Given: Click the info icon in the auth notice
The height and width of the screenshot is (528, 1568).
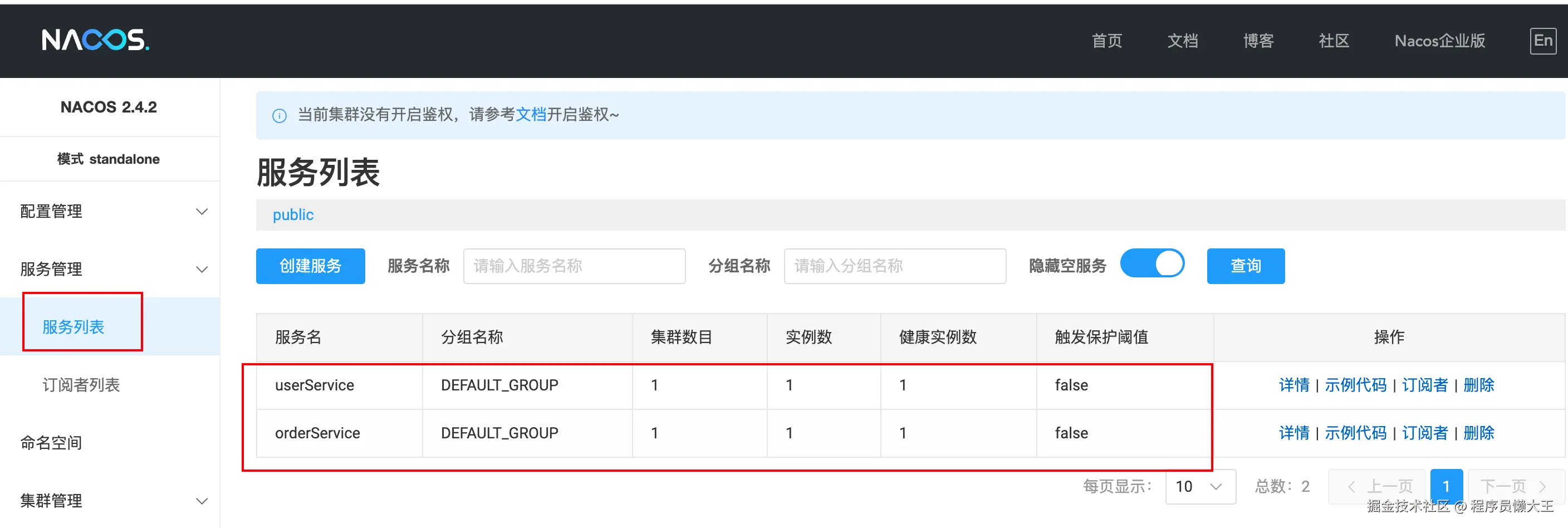Looking at the screenshot, I should pyautogui.click(x=280, y=115).
